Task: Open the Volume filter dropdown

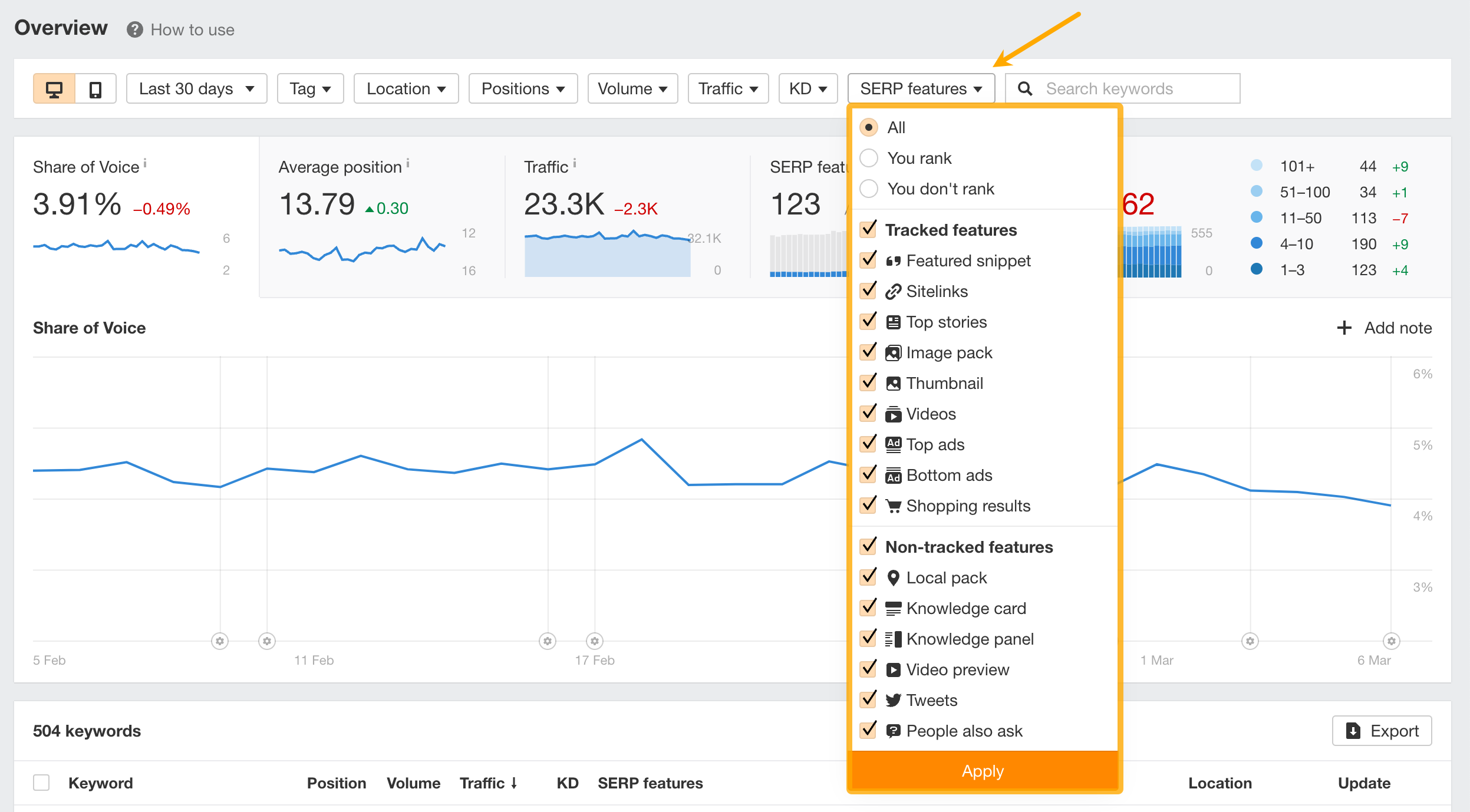Action: pos(633,89)
